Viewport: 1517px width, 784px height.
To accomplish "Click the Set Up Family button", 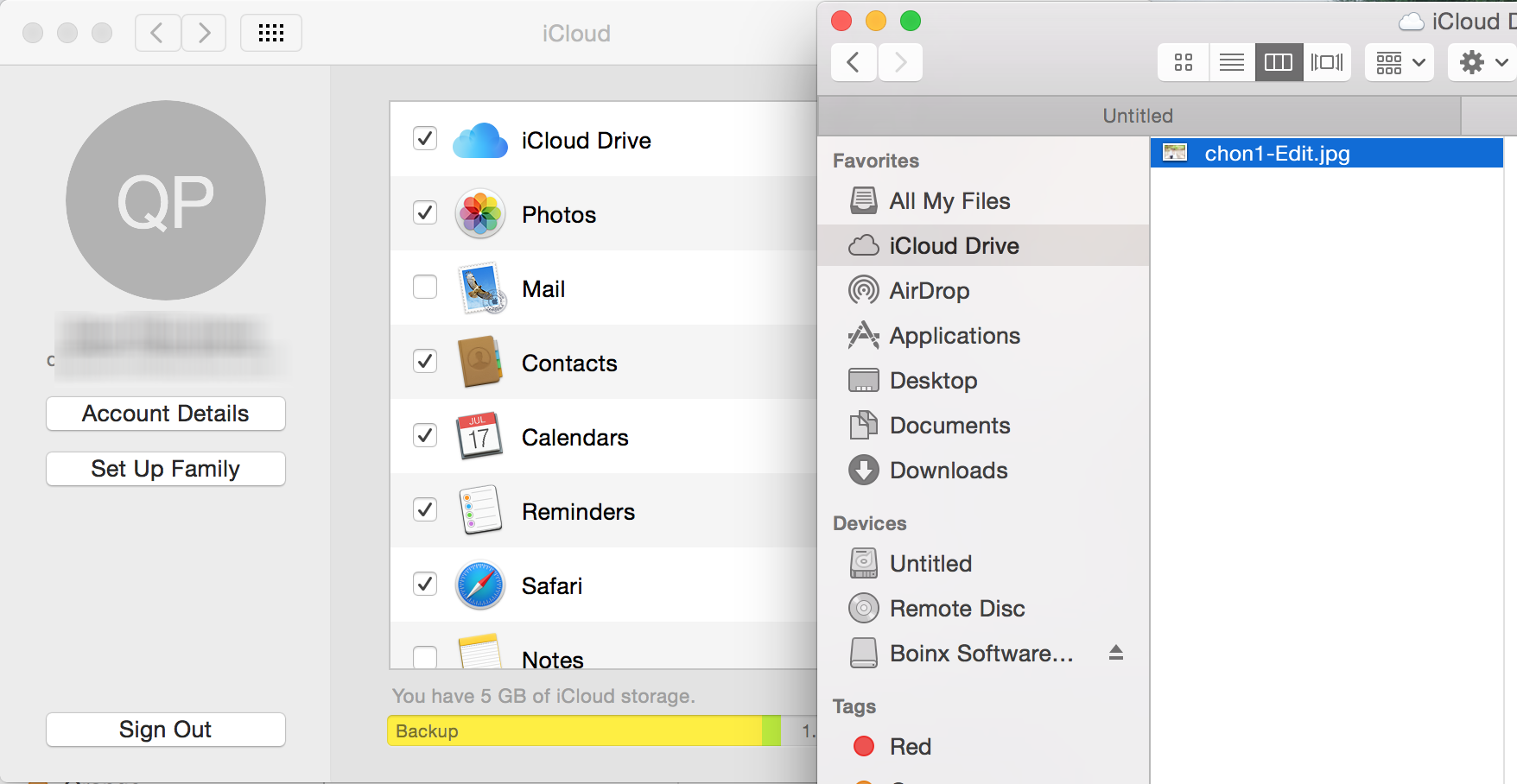I will point(166,469).
